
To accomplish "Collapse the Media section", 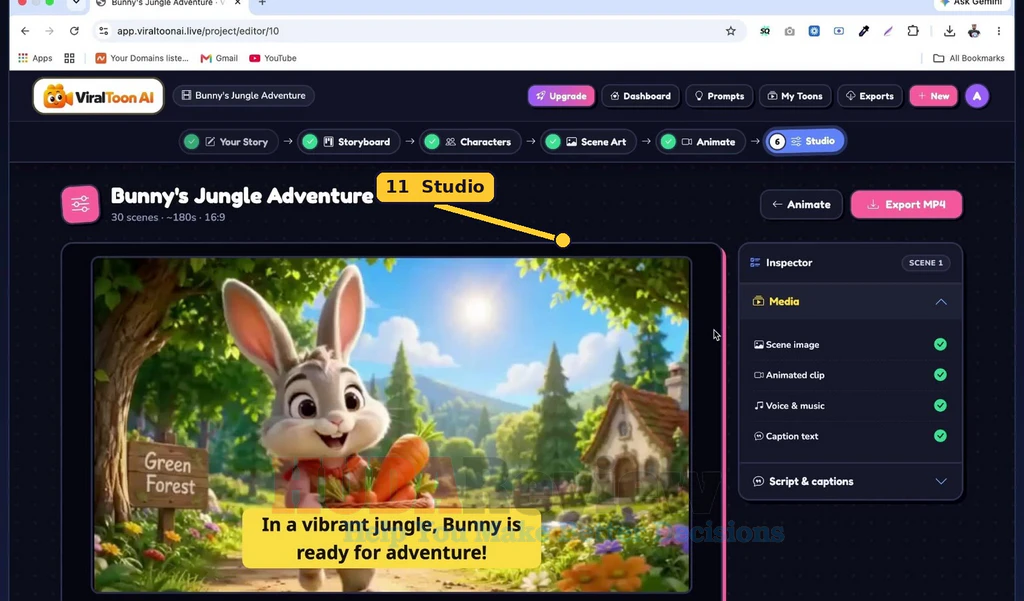I will (x=850, y=302).
